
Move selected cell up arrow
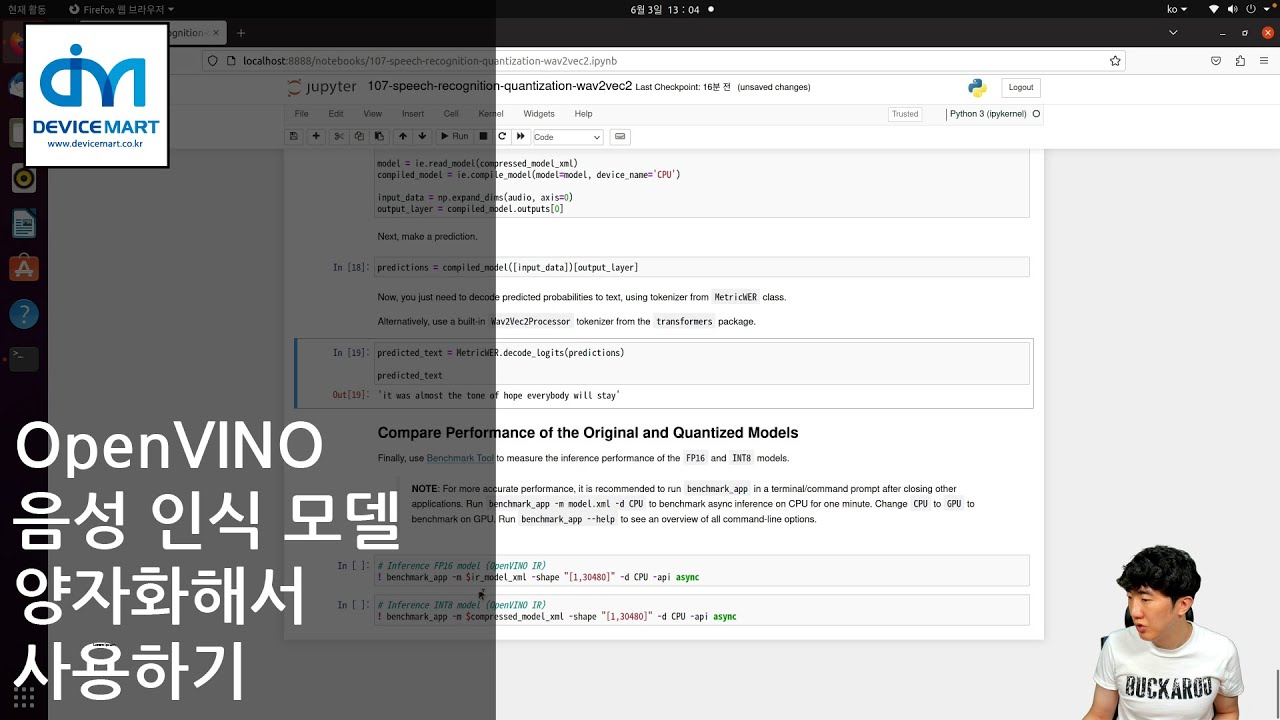pos(403,136)
